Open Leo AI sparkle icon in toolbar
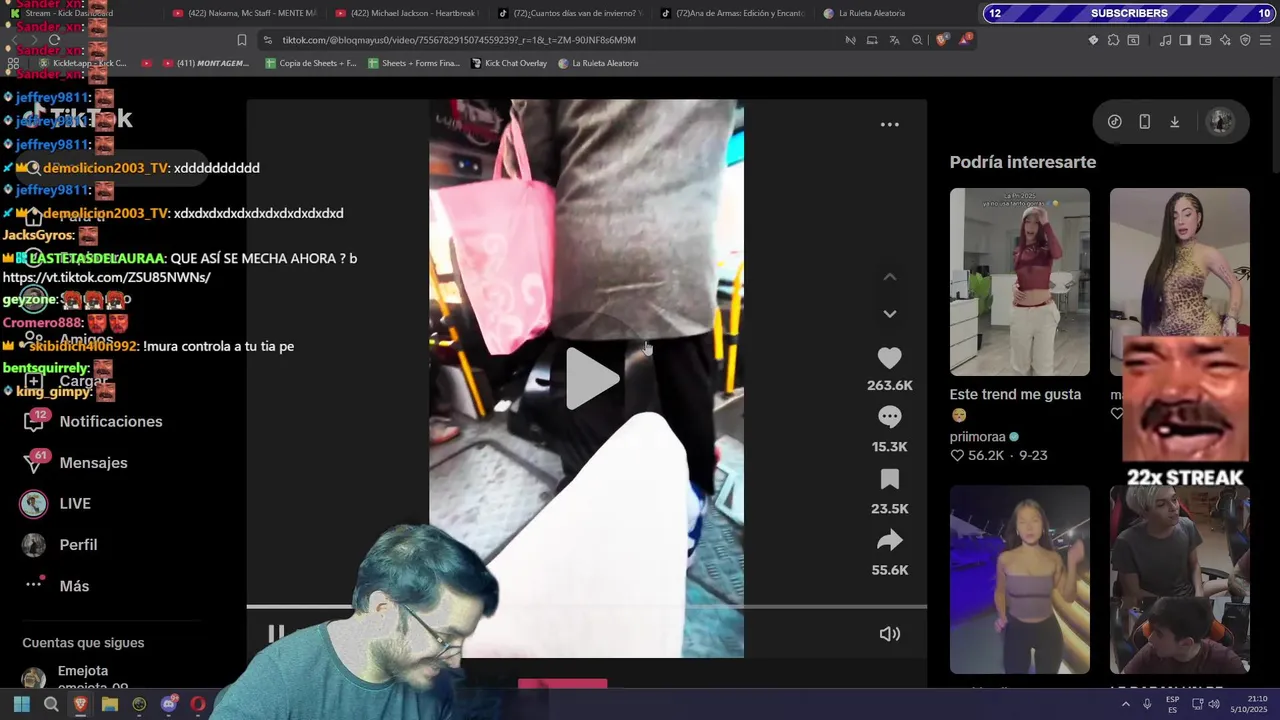 pos(1225,40)
